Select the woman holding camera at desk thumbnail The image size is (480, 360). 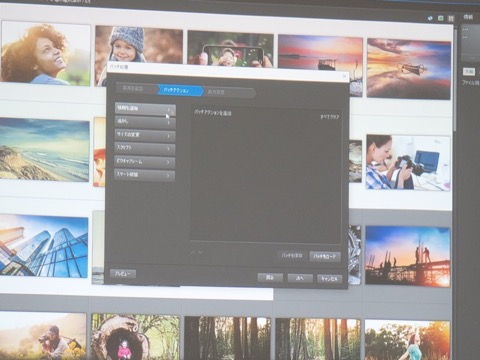pyautogui.click(x=408, y=163)
